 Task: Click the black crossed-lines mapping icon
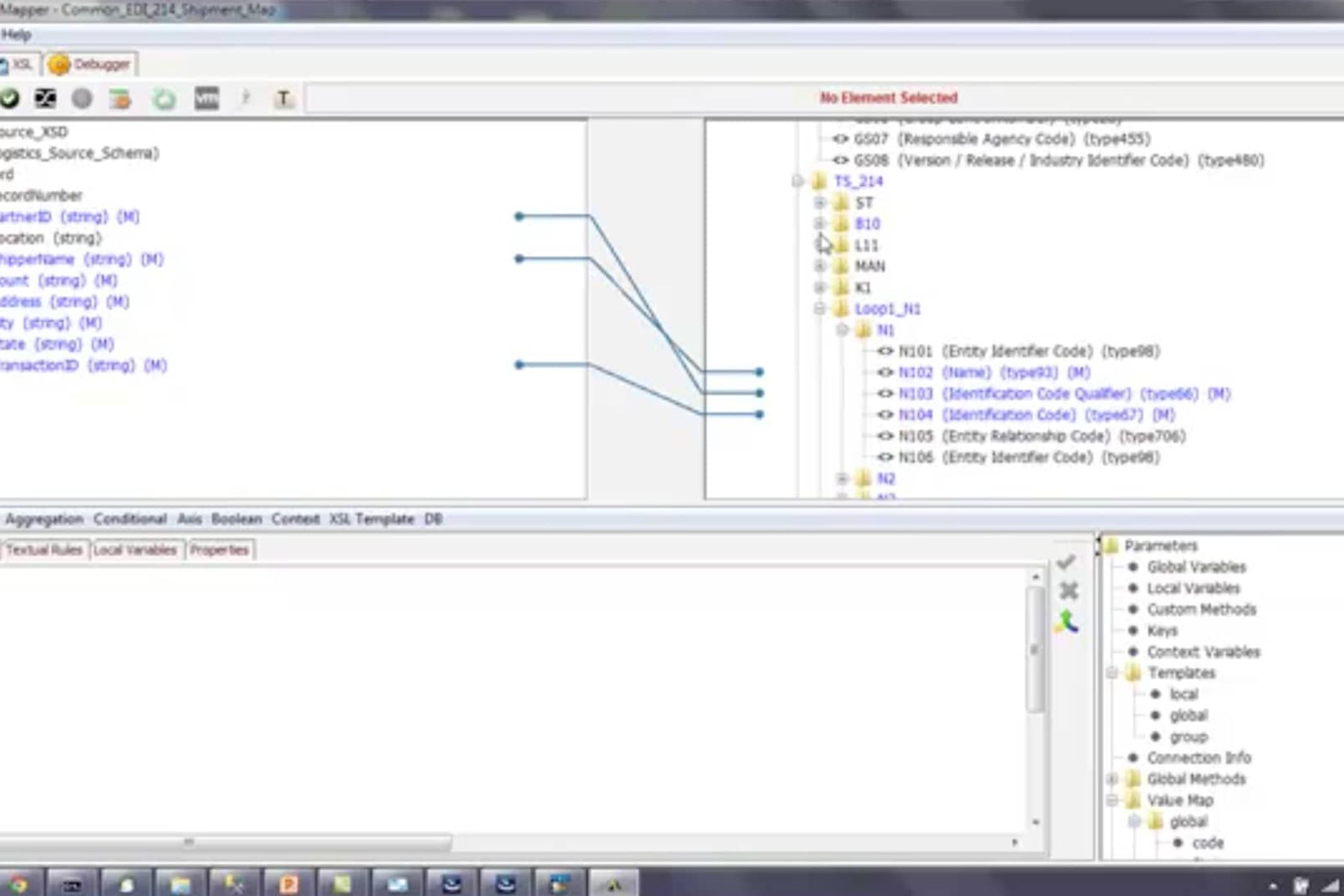[45, 99]
